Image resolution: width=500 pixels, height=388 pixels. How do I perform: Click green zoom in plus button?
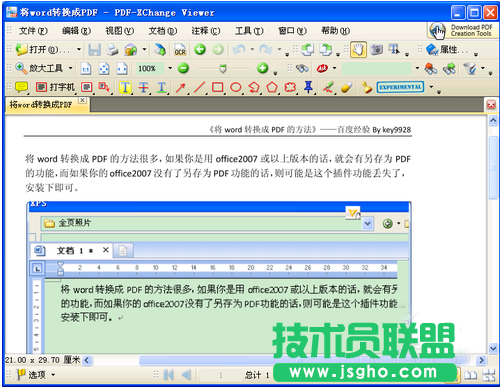pyautogui.click(x=263, y=68)
